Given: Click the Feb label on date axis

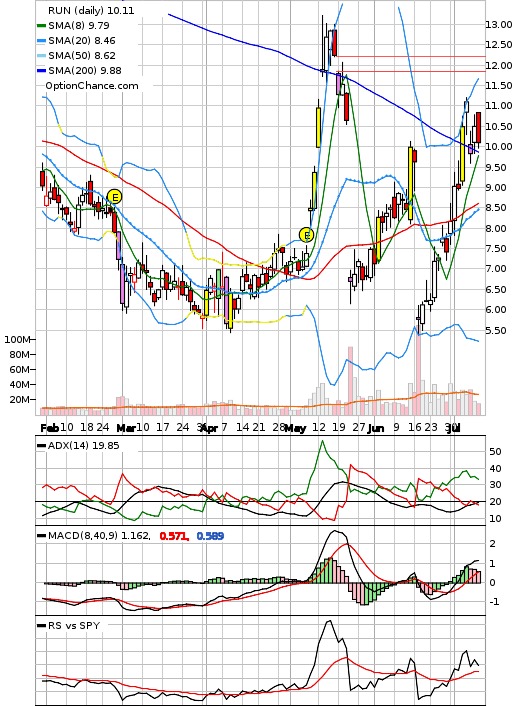Looking at the screenshot, I should point(50,428).
